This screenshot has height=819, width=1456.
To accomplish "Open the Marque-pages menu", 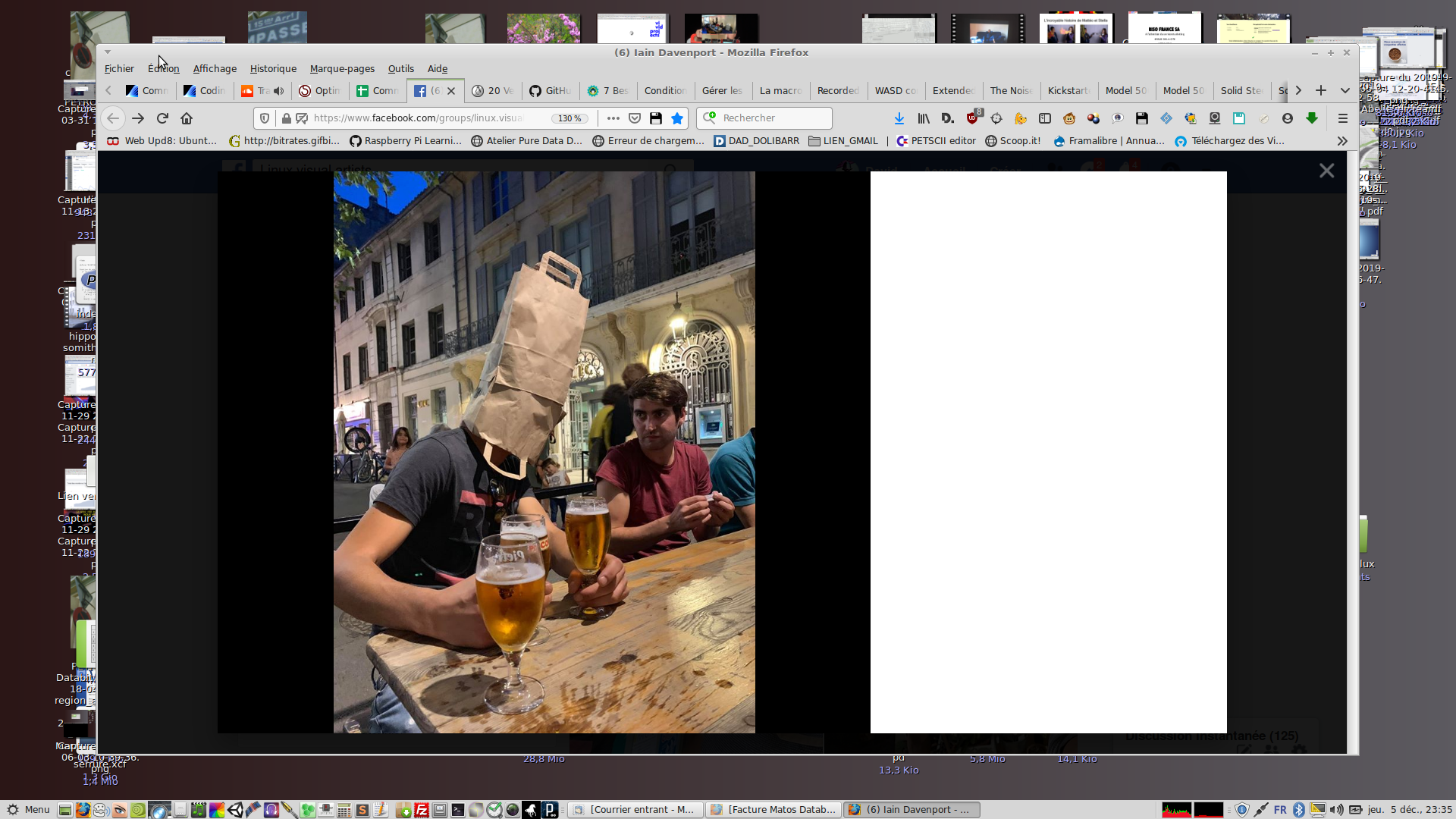I will click(x=342, y=69).
